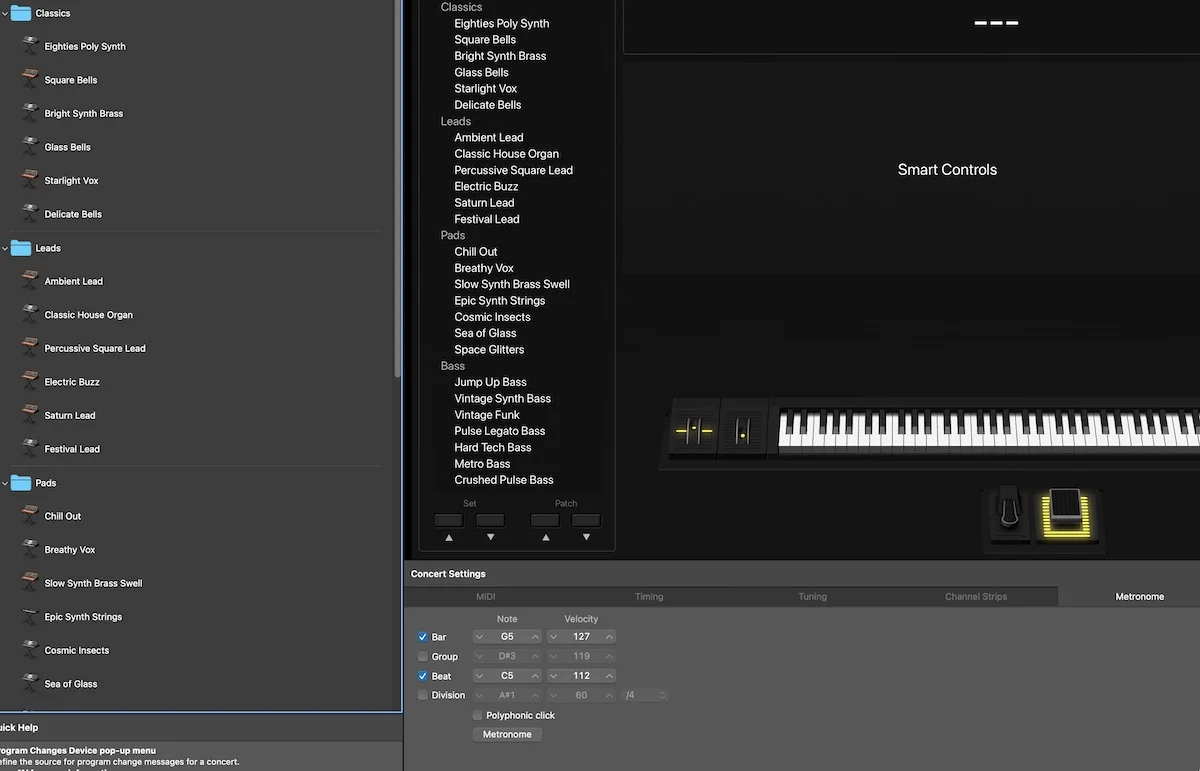The width and height of the screenshot is (1200, 771).
Task: Switch to the MIDI settings tab
Action: pos(486,597)
